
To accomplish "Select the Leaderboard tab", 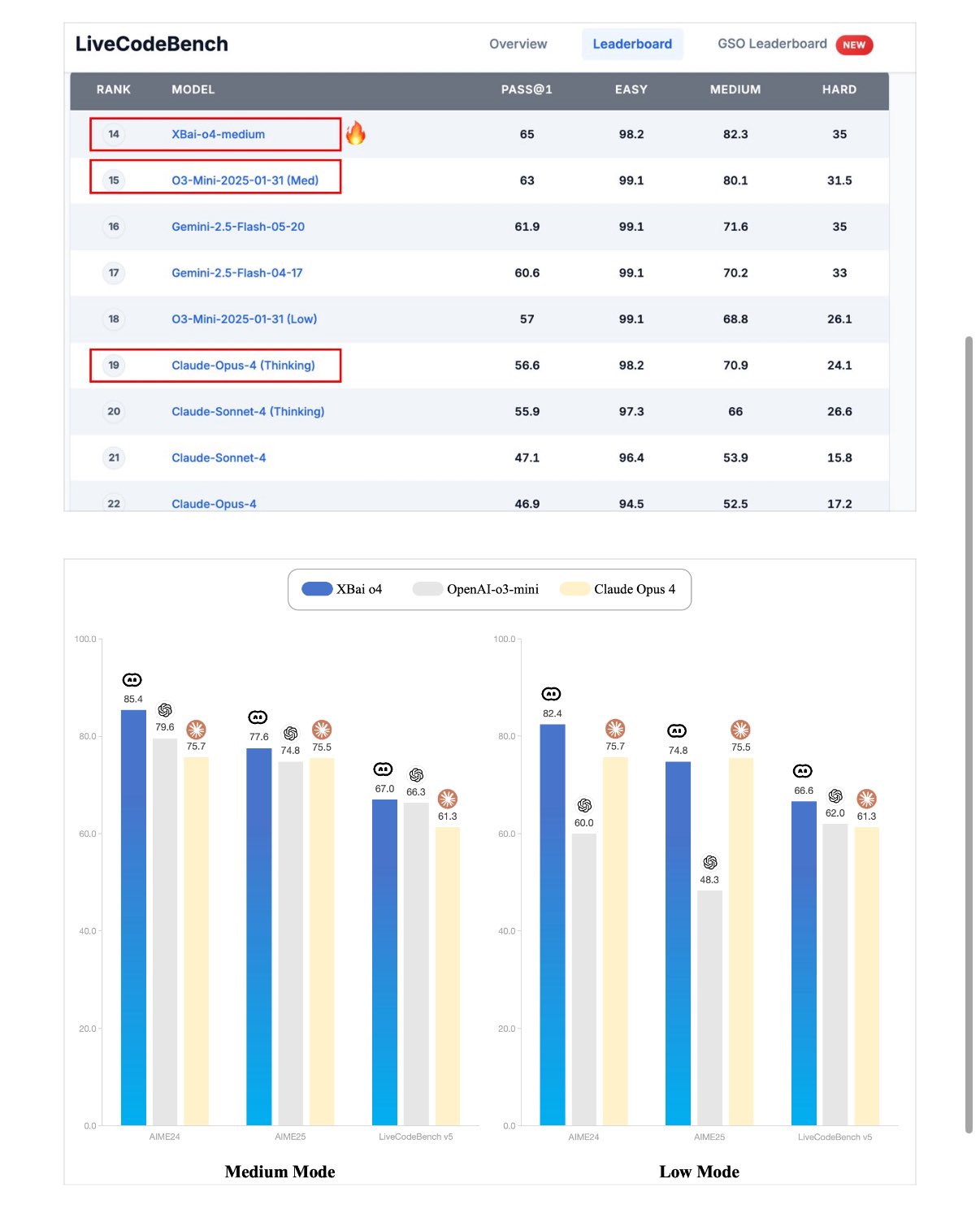I will 632,44.
